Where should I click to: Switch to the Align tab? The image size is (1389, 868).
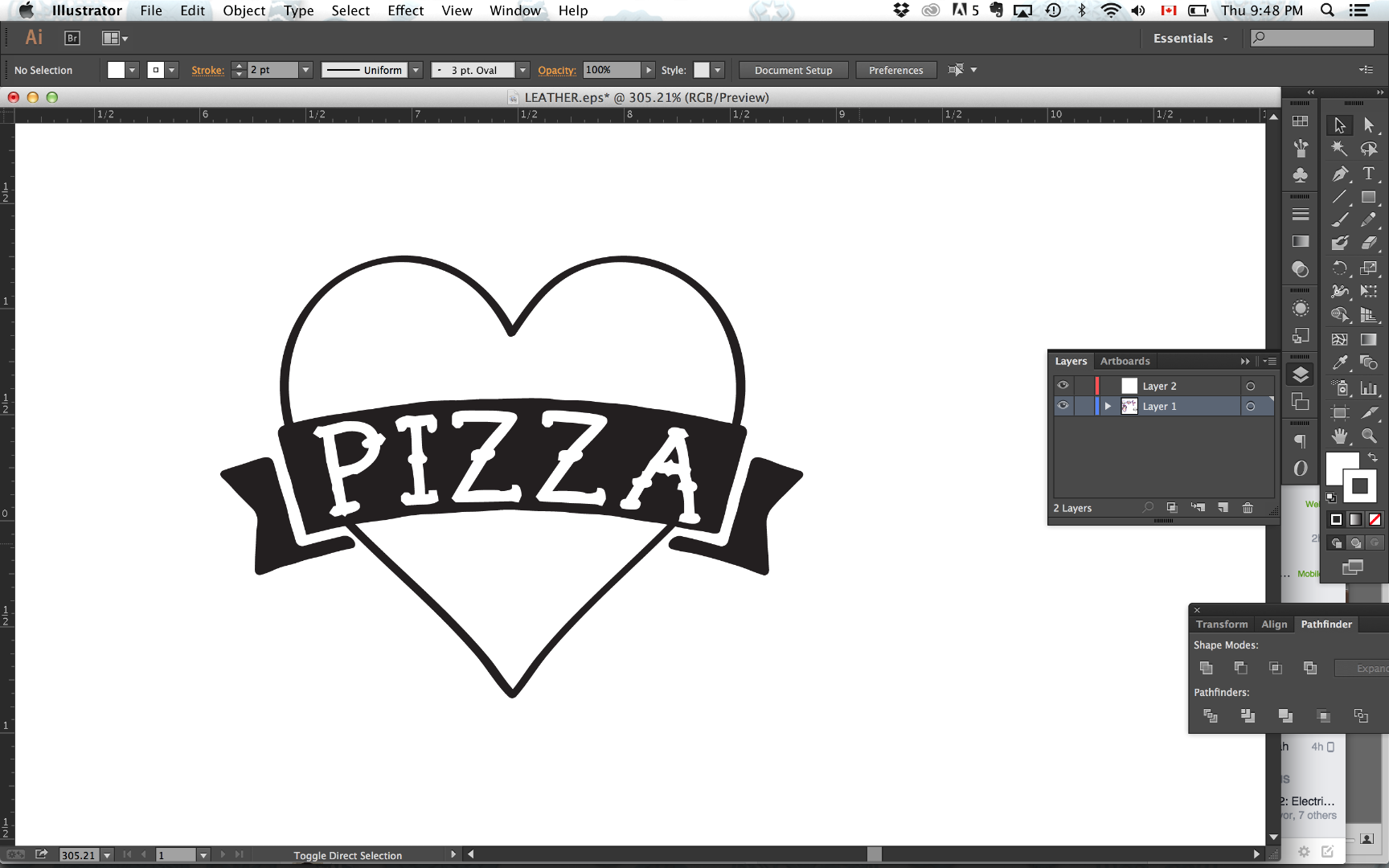click(x=1274, y=624)
